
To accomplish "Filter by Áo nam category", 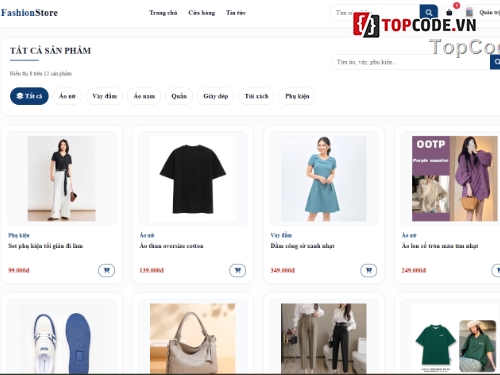I will pos(144,96).
